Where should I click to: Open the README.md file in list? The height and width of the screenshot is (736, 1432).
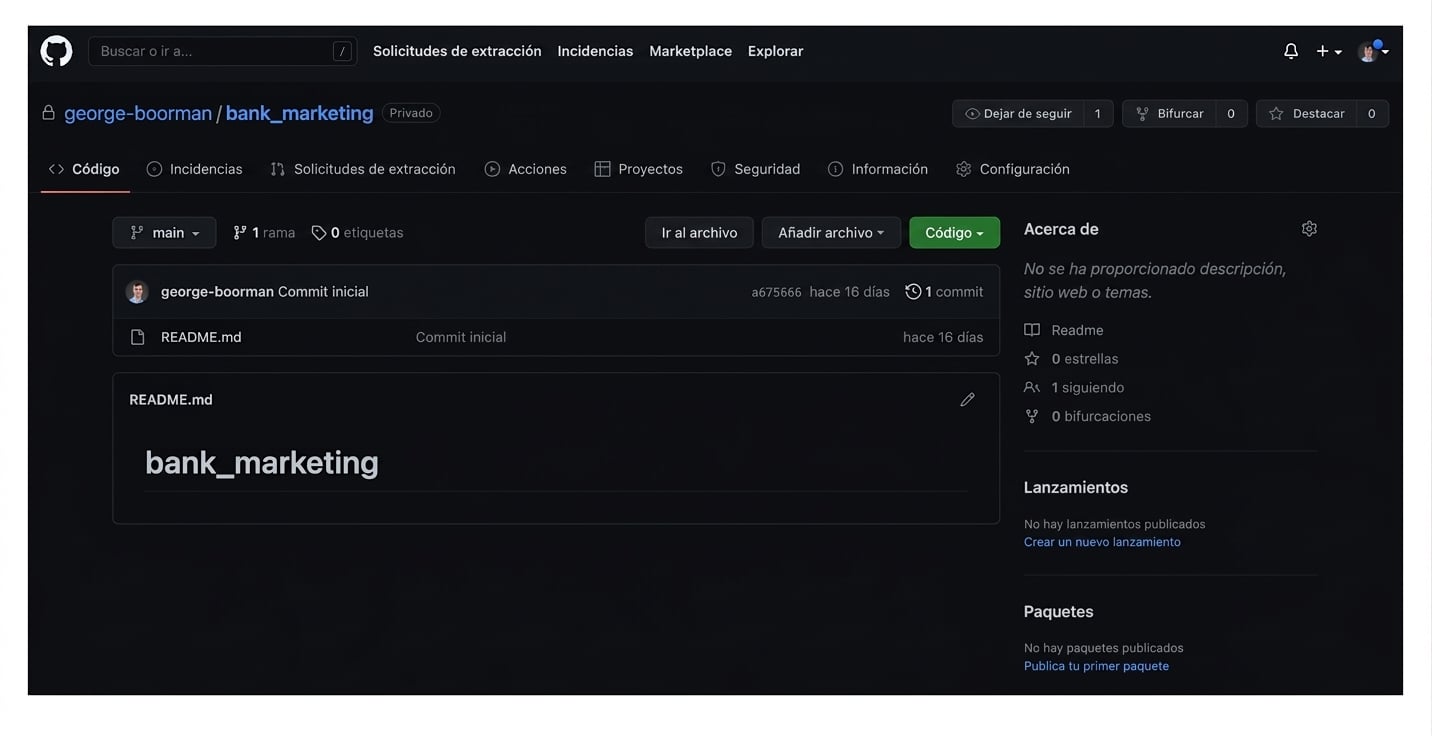pyautogui.click(x=201, y=337)
